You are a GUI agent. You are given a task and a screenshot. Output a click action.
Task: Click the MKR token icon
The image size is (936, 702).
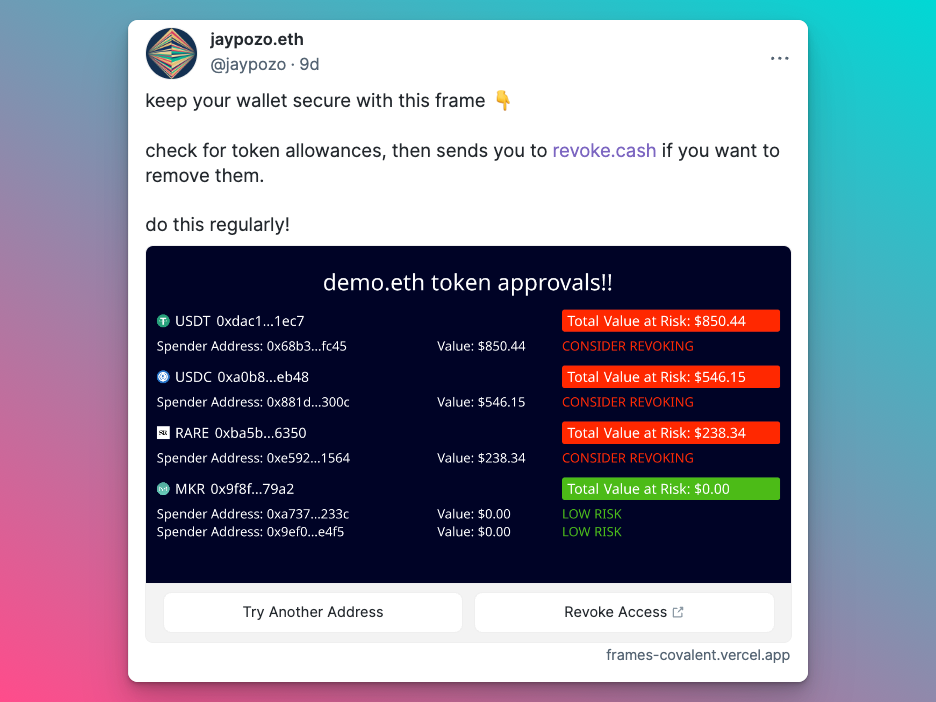click(x=163, y=489)
